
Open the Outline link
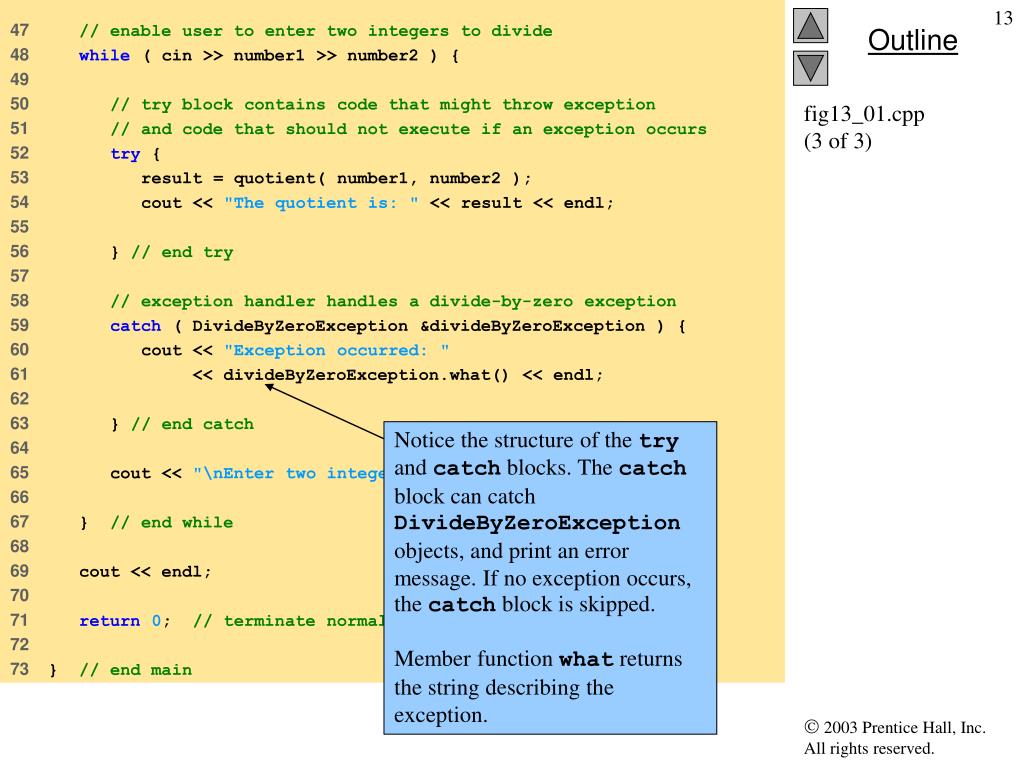coord(912,40)
